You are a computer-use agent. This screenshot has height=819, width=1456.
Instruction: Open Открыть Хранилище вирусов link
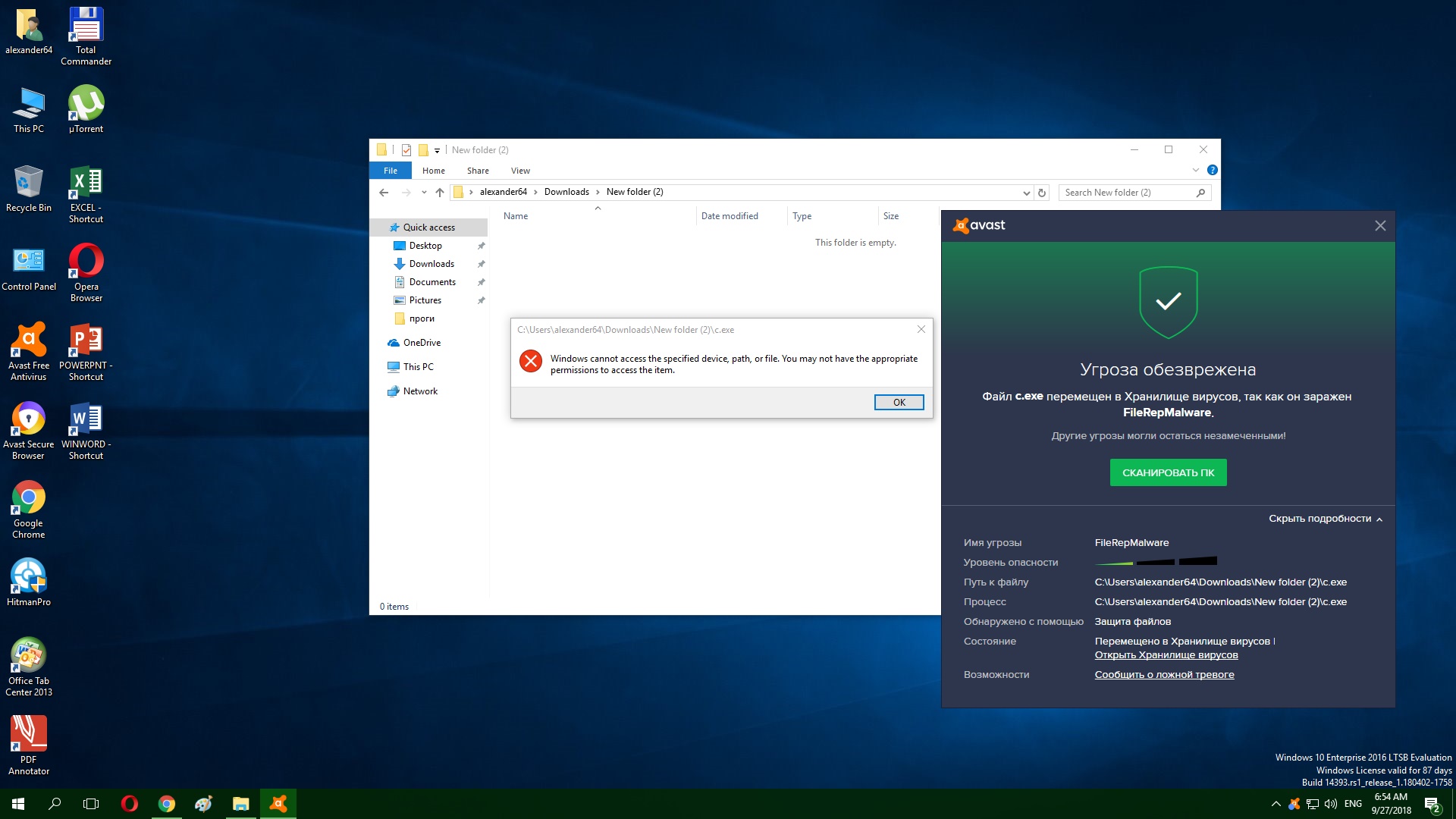[x=1166, y=655]
